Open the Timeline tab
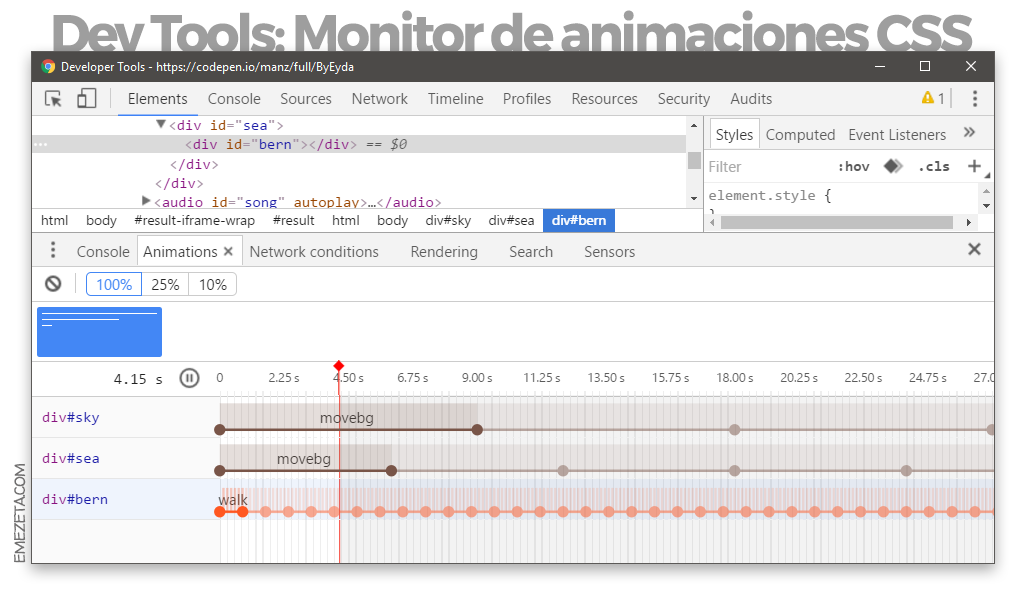The image size is (1024, 590). (455, 99)
